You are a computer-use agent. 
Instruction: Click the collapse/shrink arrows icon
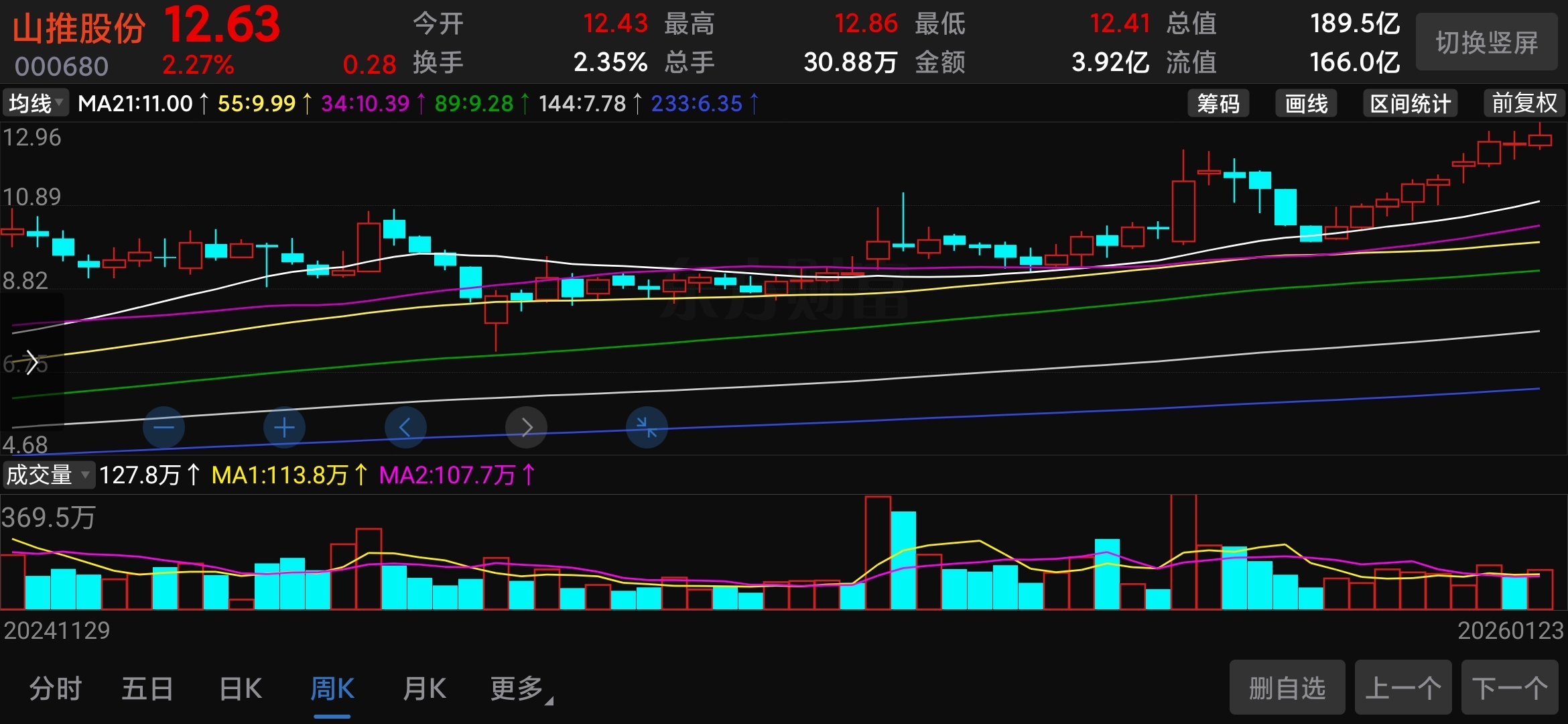point(646,428)
